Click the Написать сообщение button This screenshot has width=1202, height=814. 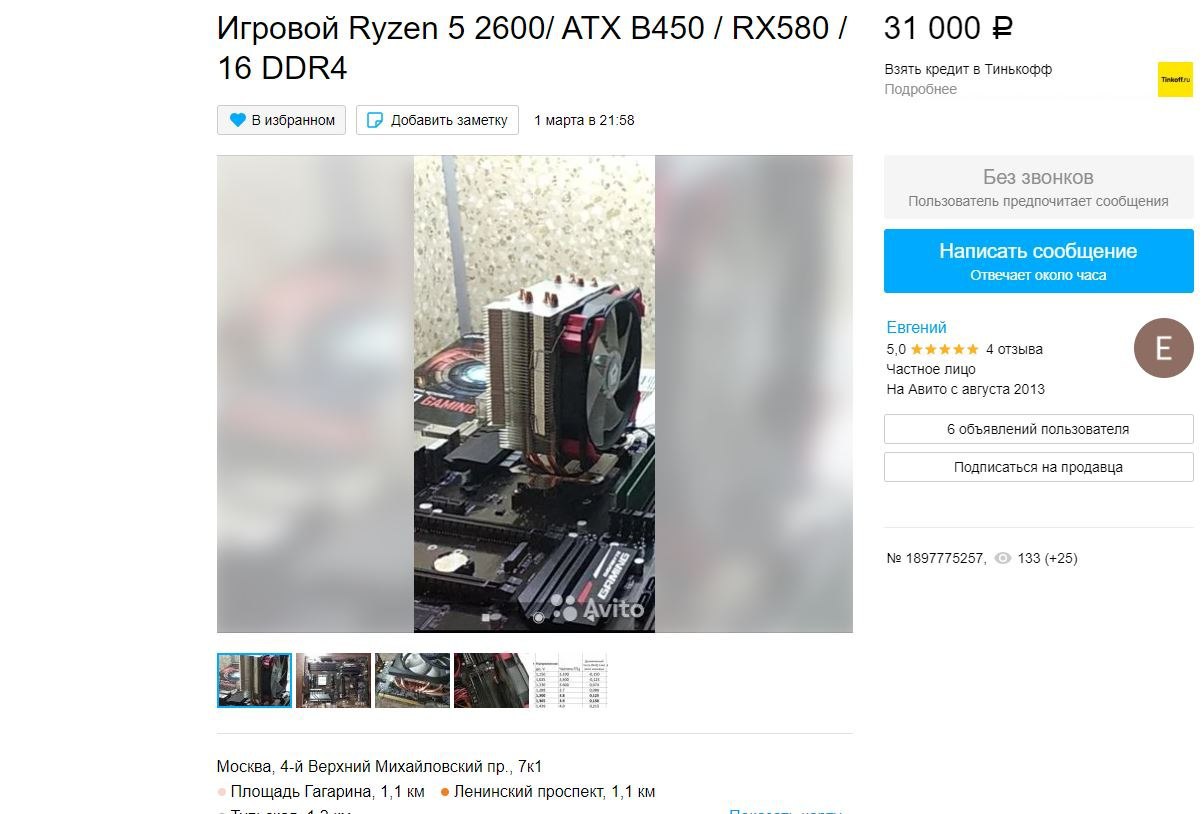point(1038,261)
